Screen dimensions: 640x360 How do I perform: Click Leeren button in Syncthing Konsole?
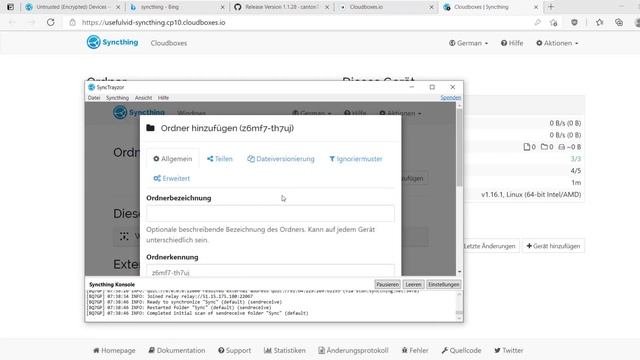(x=413, y=284)
